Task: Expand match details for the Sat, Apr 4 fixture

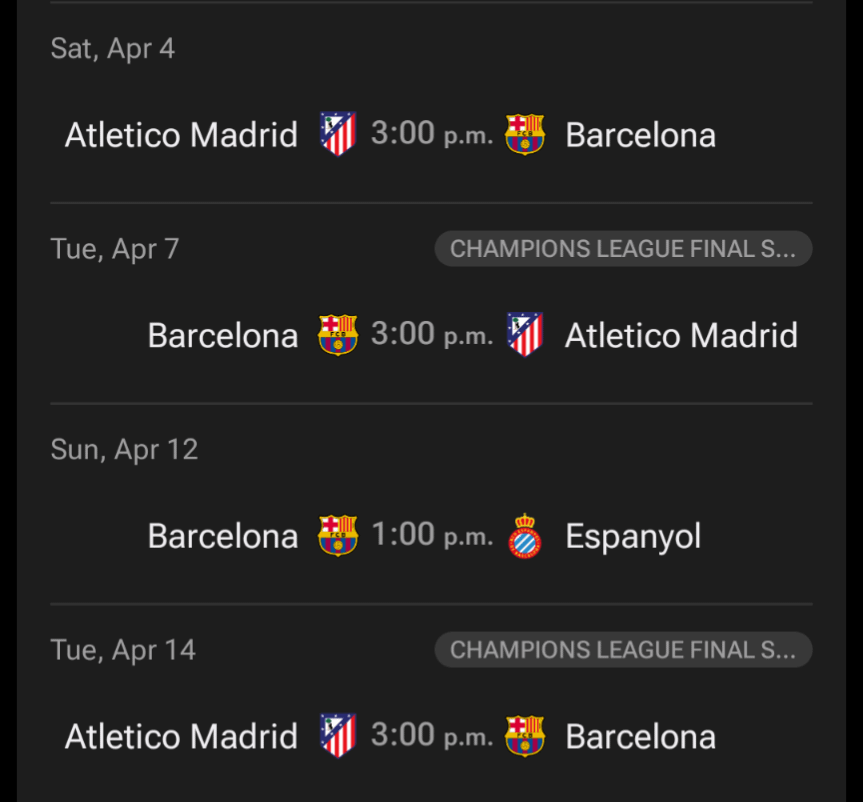Action: click(431, 134)
